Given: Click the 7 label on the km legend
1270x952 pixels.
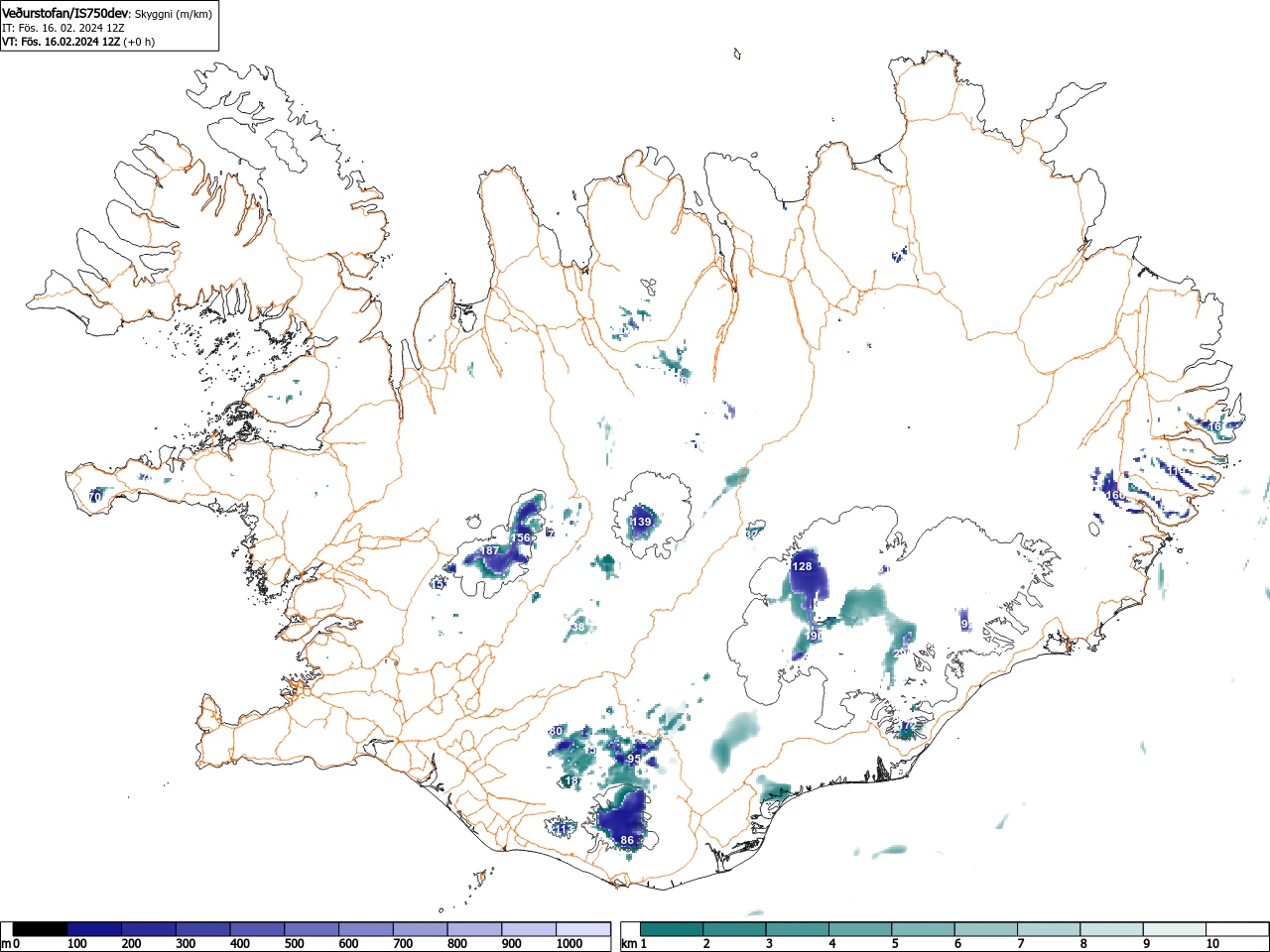Looking at the screenshot, I should (1021, 944).
